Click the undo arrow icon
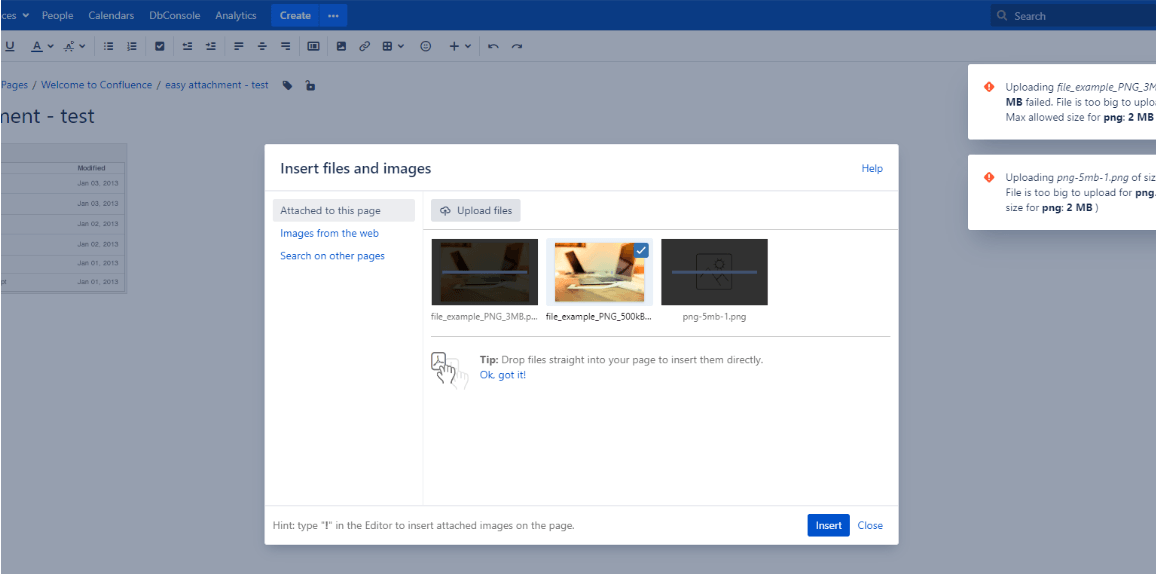Viewport: 1157px width, 575px height. (x=493, y=46)
